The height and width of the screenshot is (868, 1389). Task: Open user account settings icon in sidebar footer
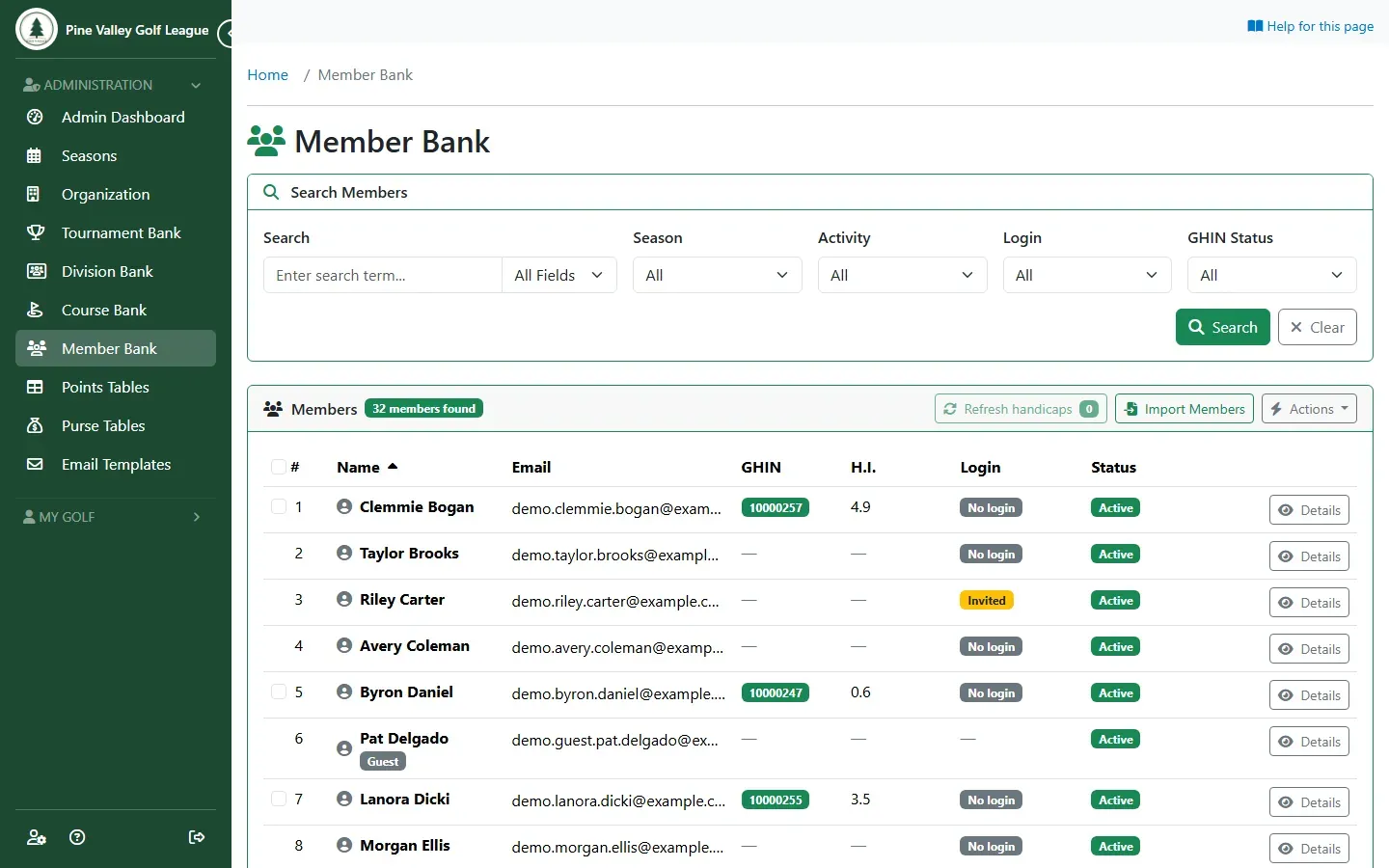click(37, 837)
